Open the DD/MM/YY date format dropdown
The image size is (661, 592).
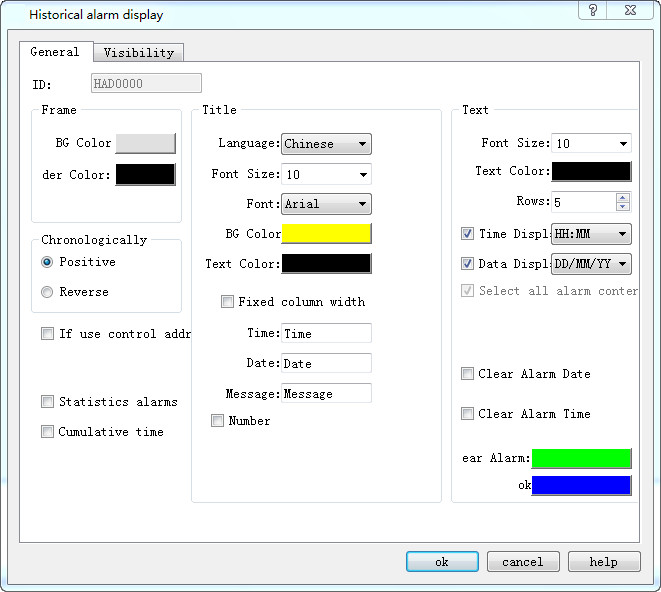click(591, 264)
